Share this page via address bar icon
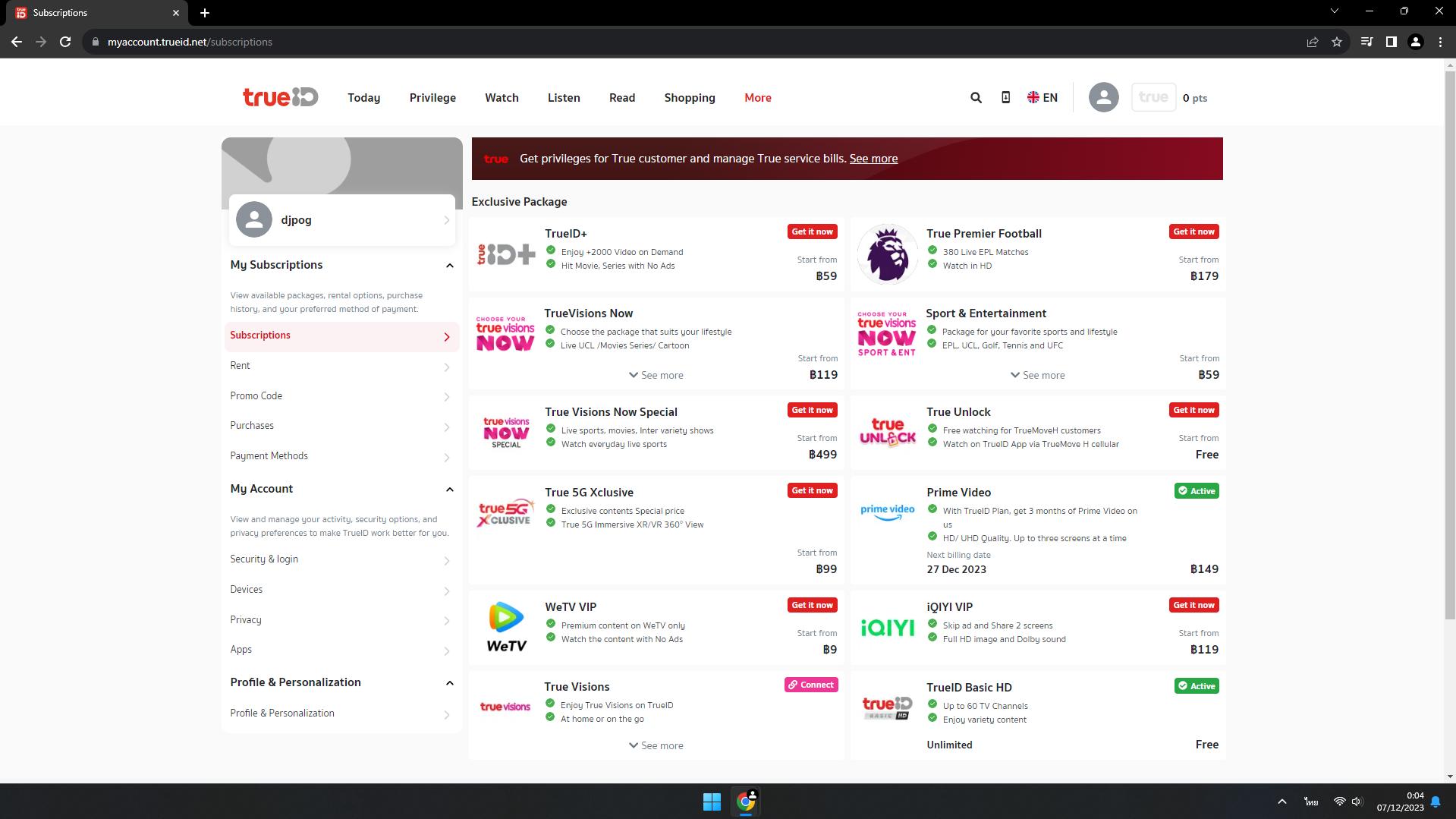1456x819 pixels. [1313, 42]
